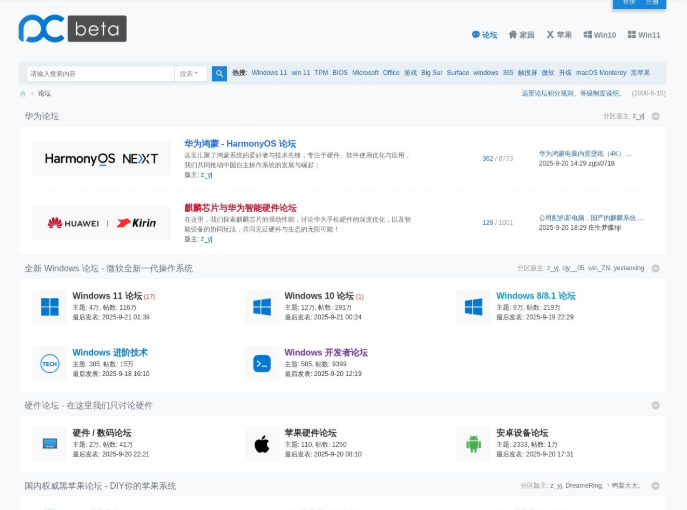The image size is (687, 510).
Task: Open latest post 华为鸿蒙电脑内置壁纸 (4K)
Action: coord(585,154)
